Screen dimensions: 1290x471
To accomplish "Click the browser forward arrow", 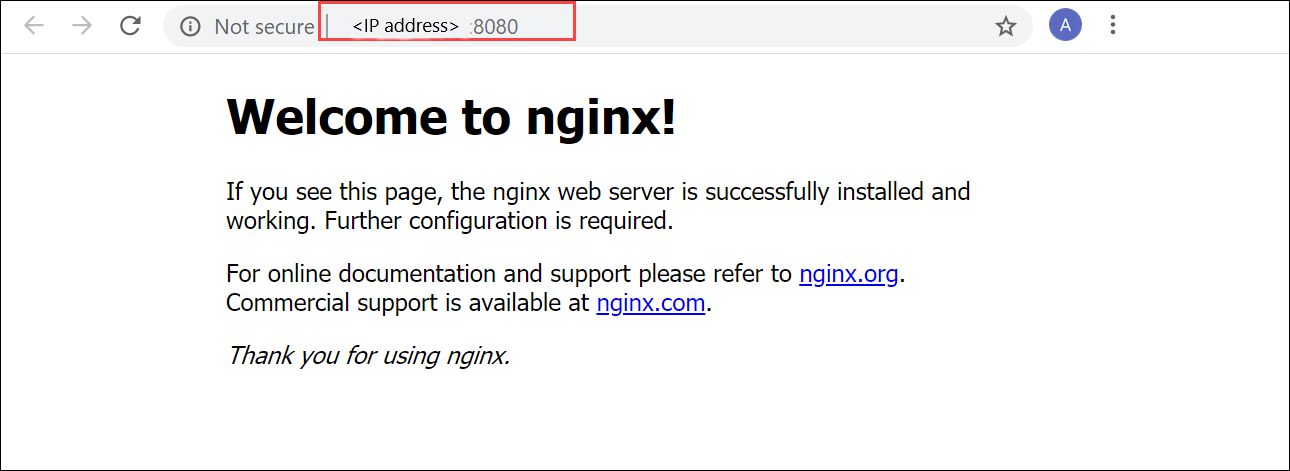I will (x=82, y=26).
